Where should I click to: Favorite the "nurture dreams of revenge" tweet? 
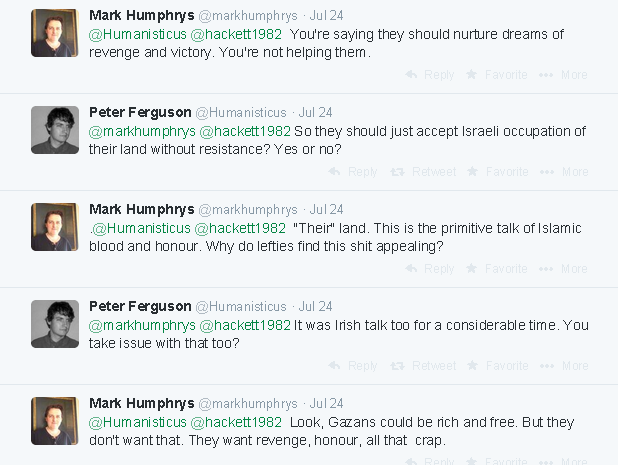click(x=497, y=75)
